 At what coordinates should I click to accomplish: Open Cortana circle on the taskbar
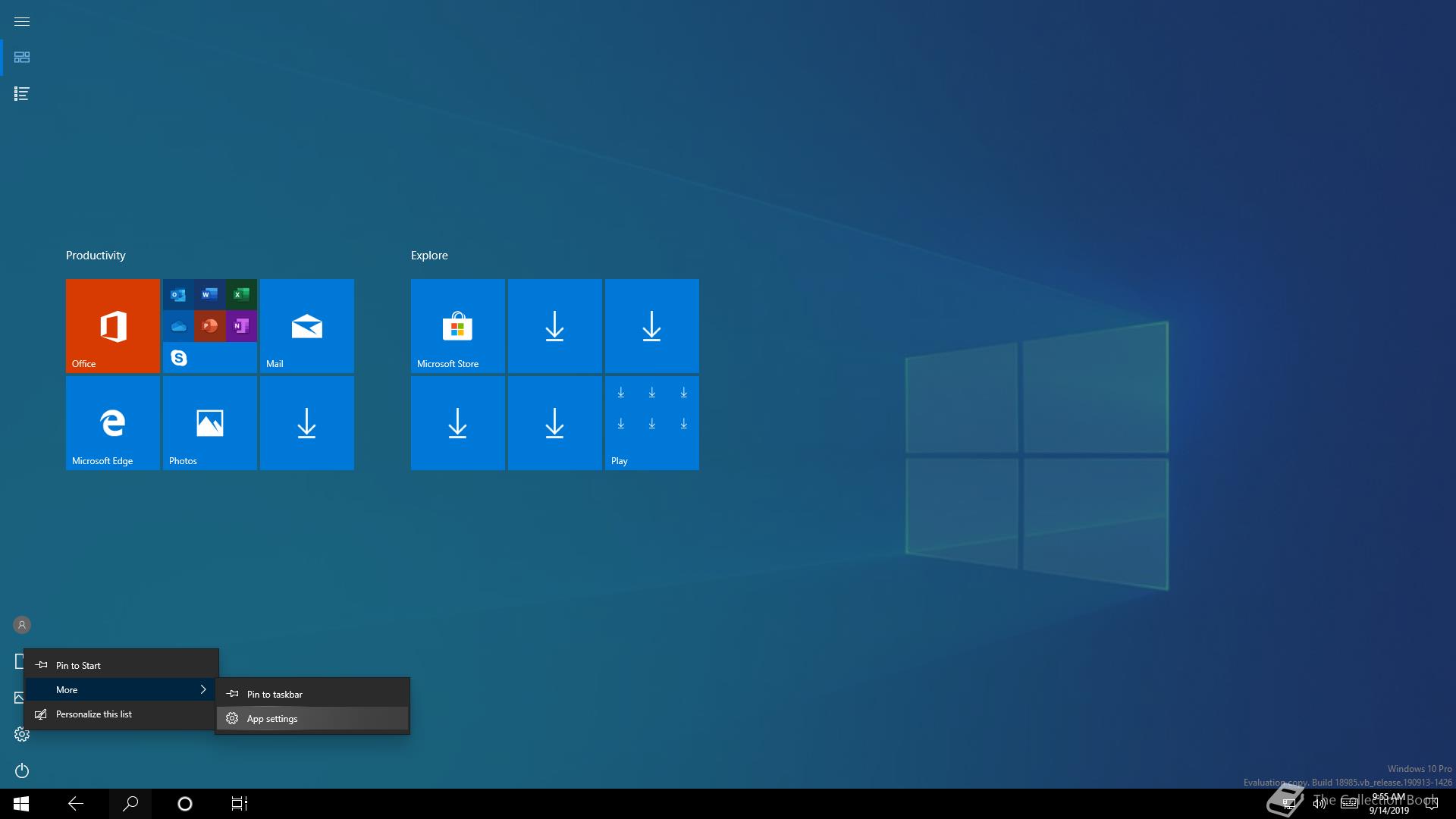[185, 804]
